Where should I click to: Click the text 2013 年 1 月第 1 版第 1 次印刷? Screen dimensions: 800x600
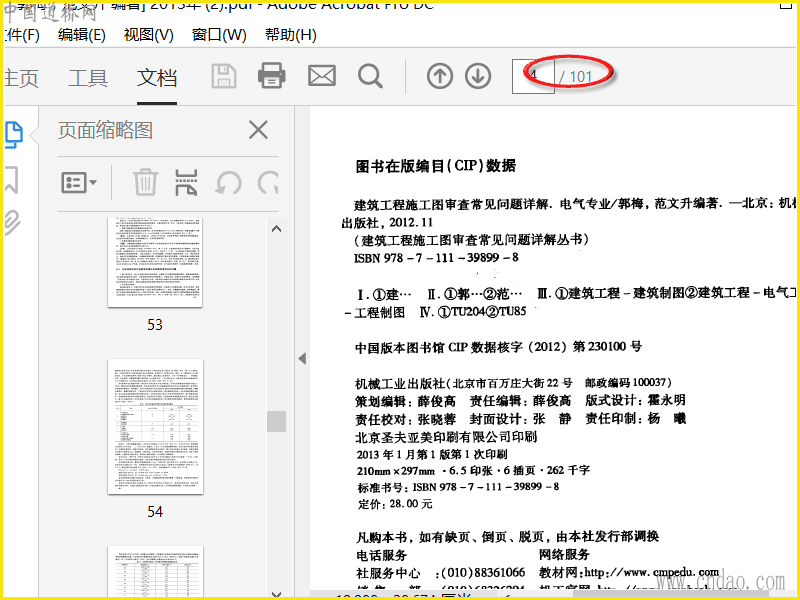[432, 454]
